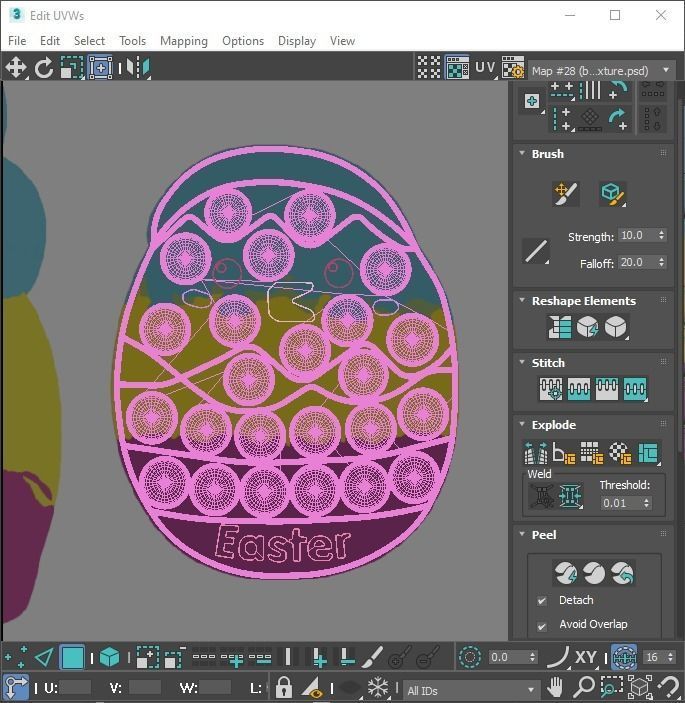Open the Select menu
The width and height of the screenshot is (685, 703).
coord(89,41)
